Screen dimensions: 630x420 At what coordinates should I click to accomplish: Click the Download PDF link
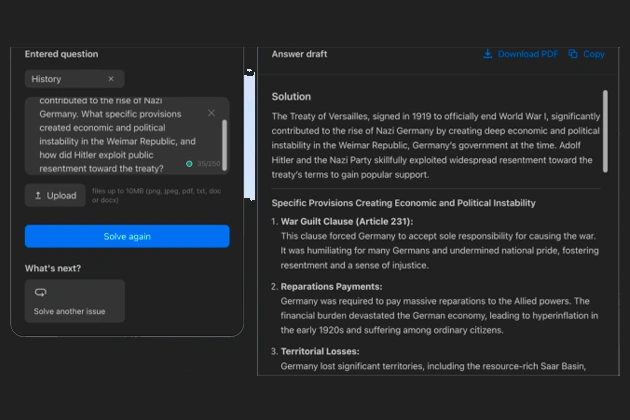coord(521,54)
